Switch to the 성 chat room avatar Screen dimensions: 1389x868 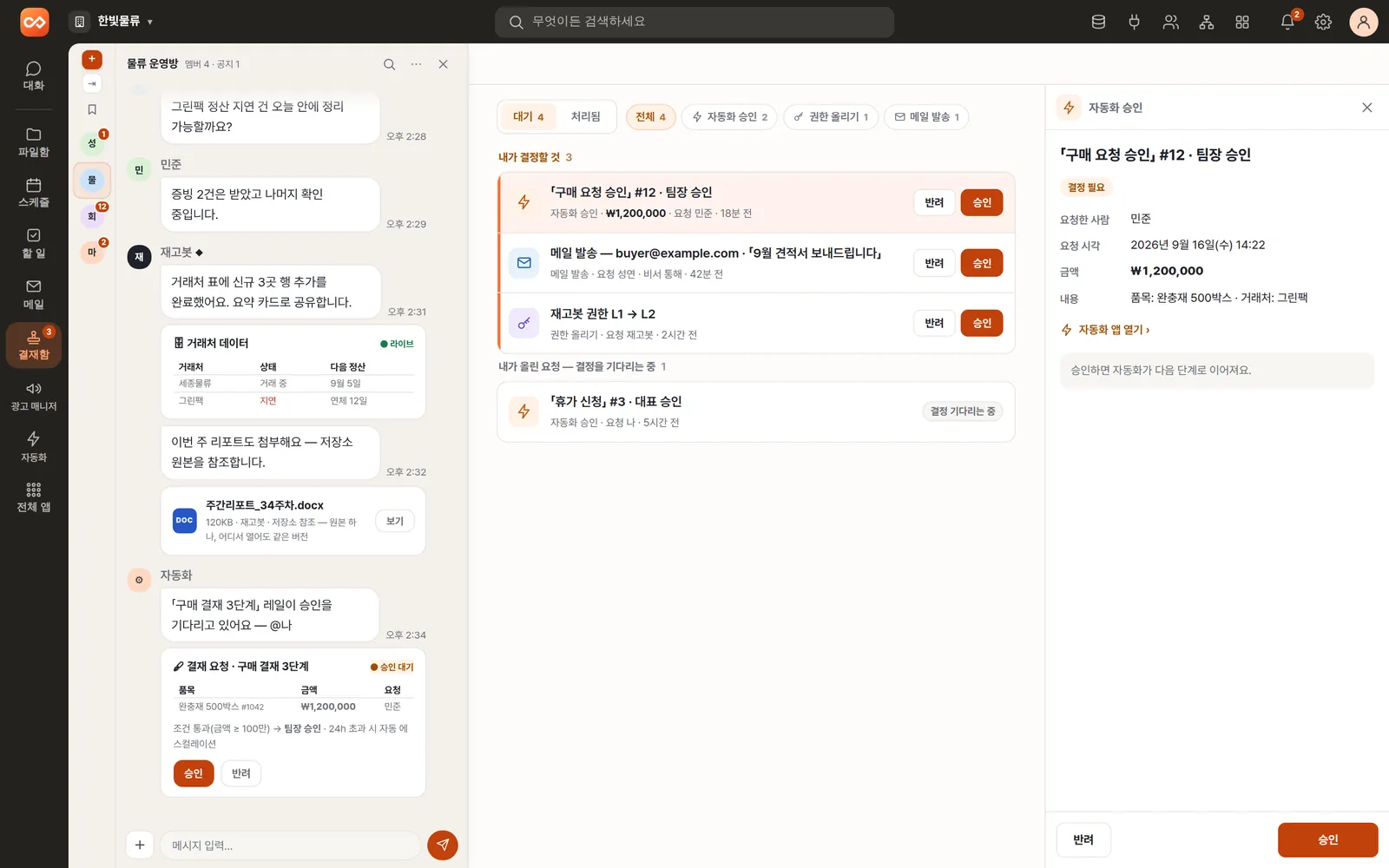pyautogui.click(x=92, y=143)
